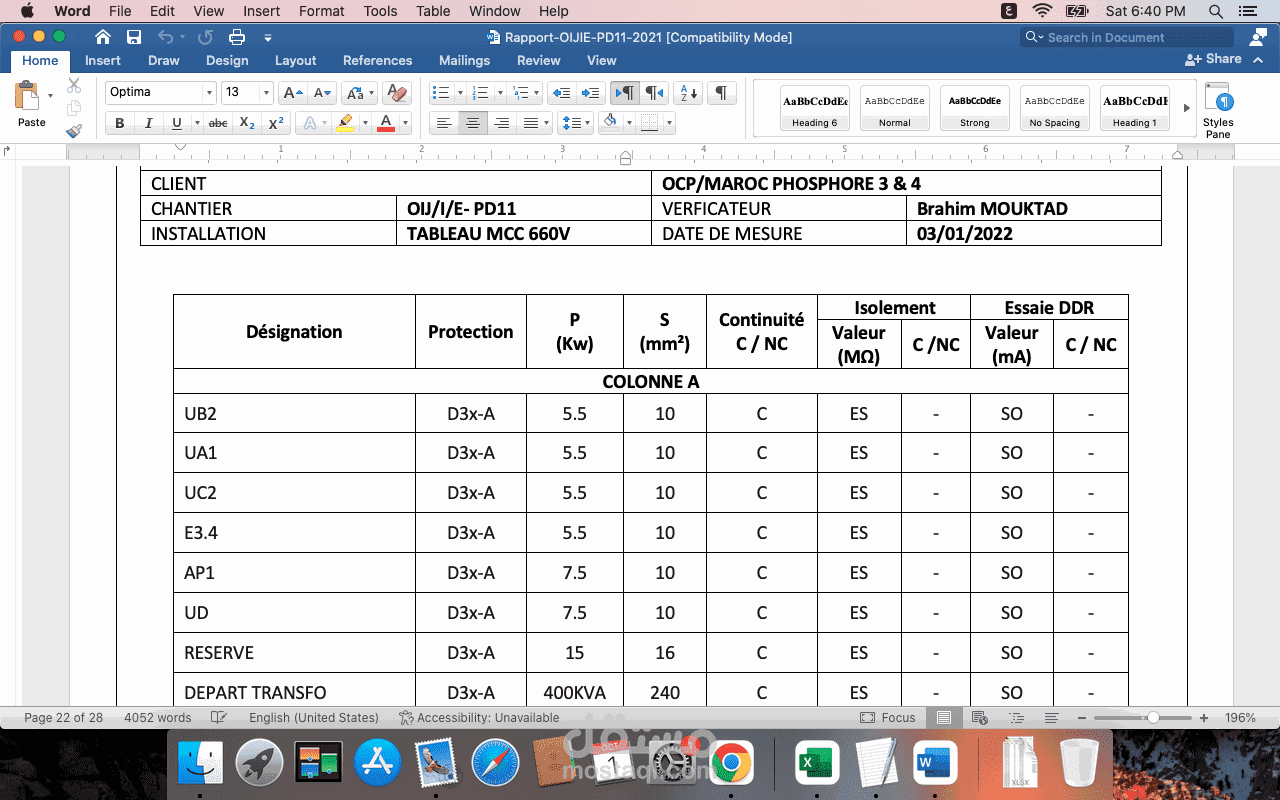
Task: Toggle right-to-left text direction
Action: [654, 93]
